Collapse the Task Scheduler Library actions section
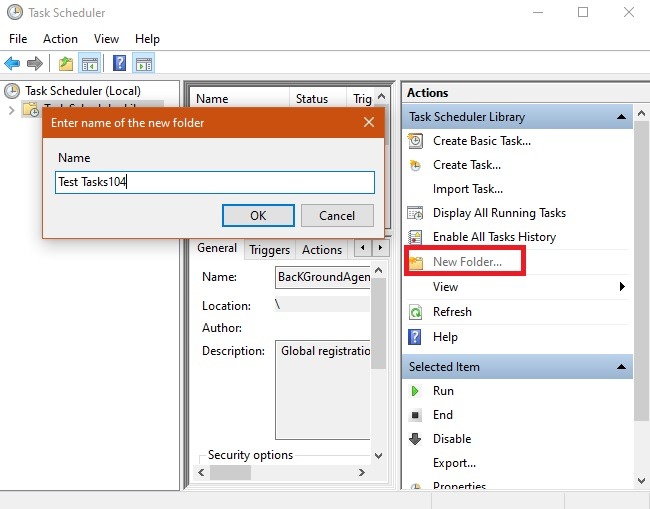The height and width of the screenshot is (509, 650). click(621, 117)
